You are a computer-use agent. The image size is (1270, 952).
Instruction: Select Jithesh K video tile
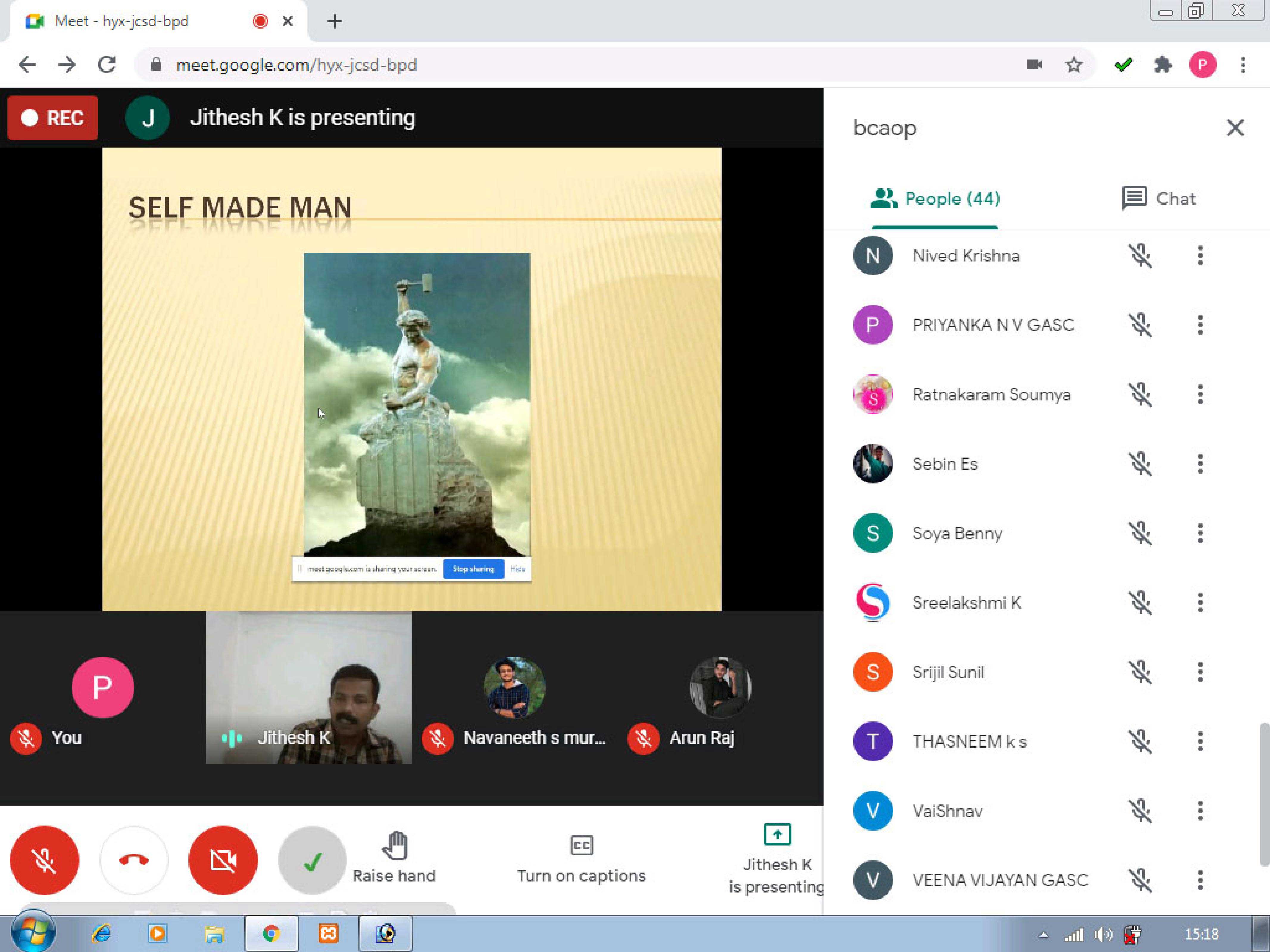pyautogui.click(x=309, y=688)
